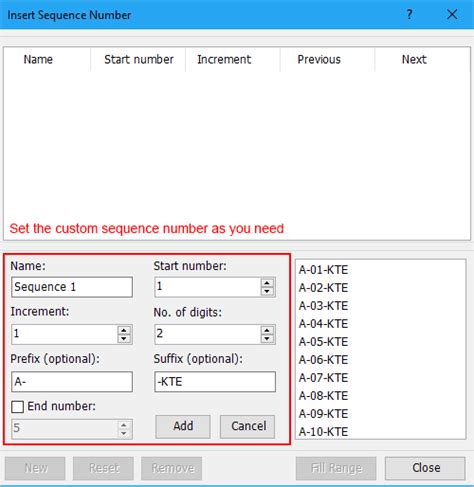The width and height of the screenshot is (474, 487).
Task: Focus the Name field containing Sequence 1
Action: [72, 287]
